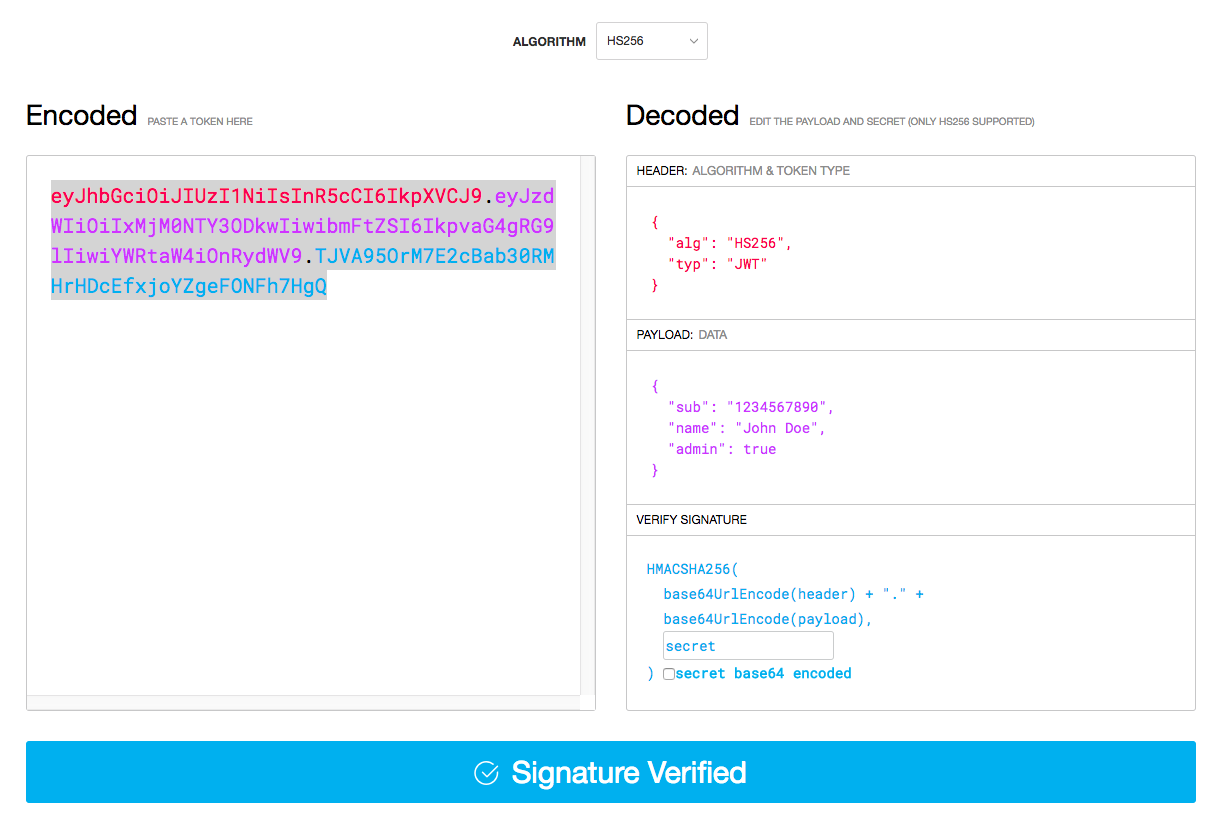The image size is (1225, 818).
Task: Click the HMACSHA256( text
Action: (692, 569)
